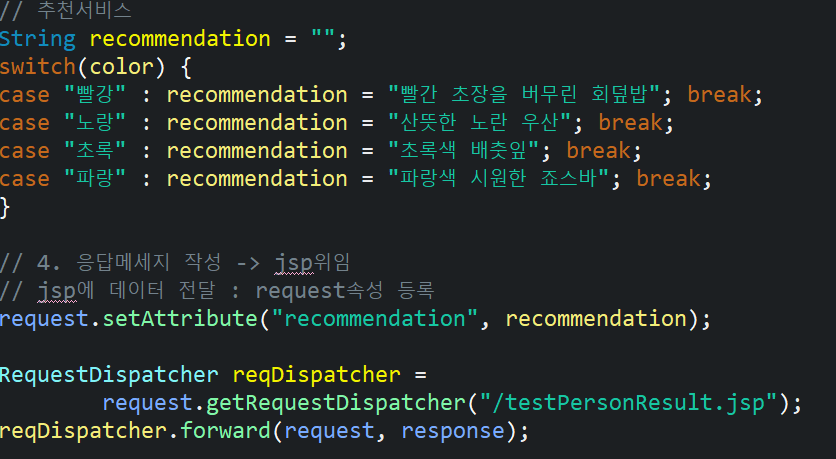Click the recommendation variable argument in setAttribute
836x459 pixels.
click(596, 319)
